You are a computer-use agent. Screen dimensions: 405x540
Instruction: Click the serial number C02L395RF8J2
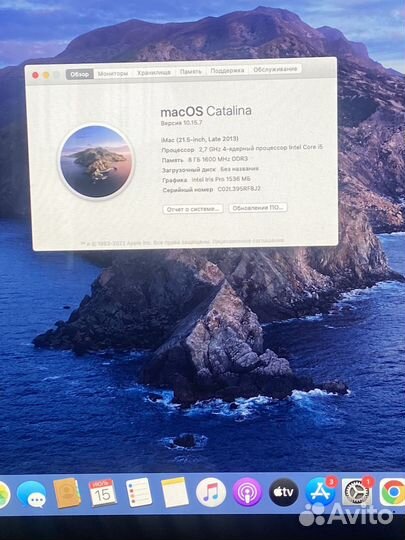point(239,189)
